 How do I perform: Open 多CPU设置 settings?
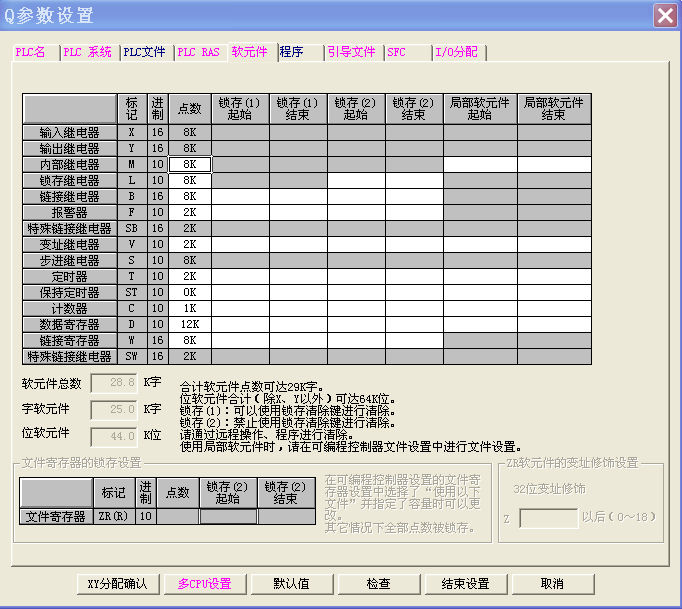(205, 584)
